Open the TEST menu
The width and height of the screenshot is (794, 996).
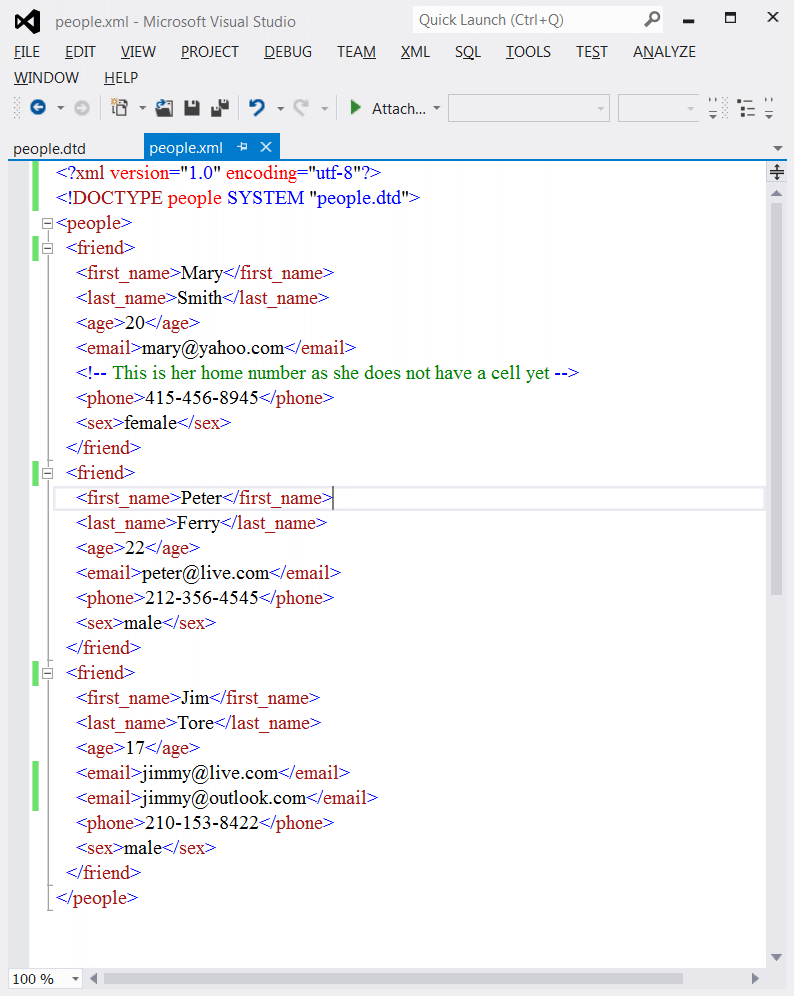(591, 51)
